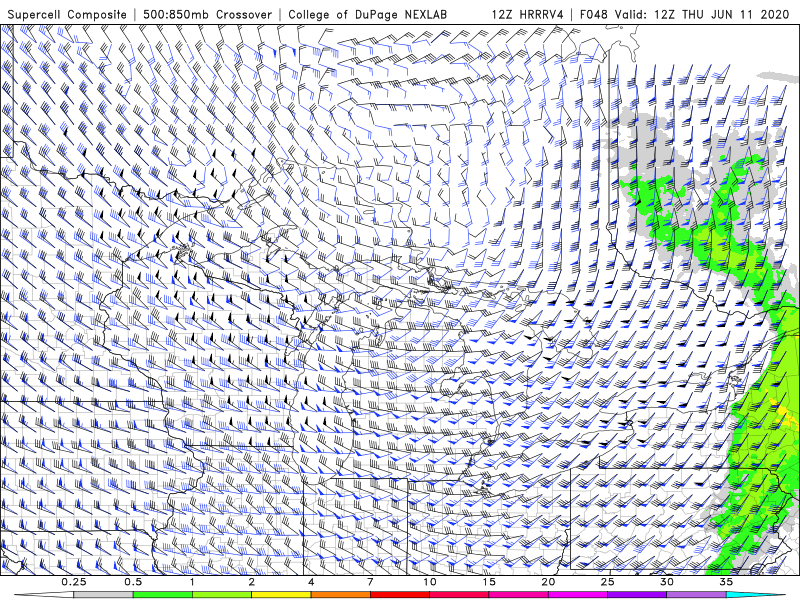The width and height of the screenshot is (800, 600).
Task: Click the '12Z HRRRV4' model run text
Action: click(x=528, y=15)
